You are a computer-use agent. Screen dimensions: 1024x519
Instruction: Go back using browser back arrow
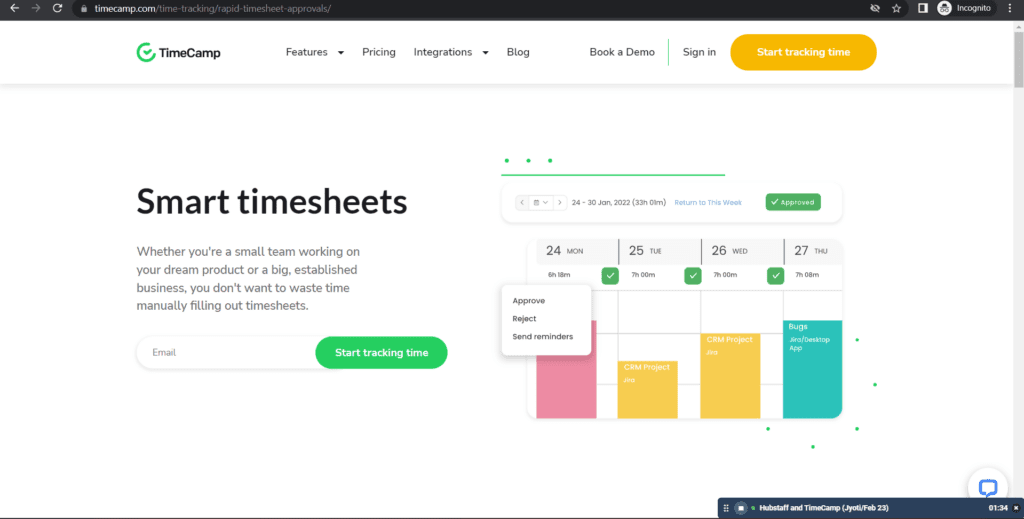tap(14, 8)
